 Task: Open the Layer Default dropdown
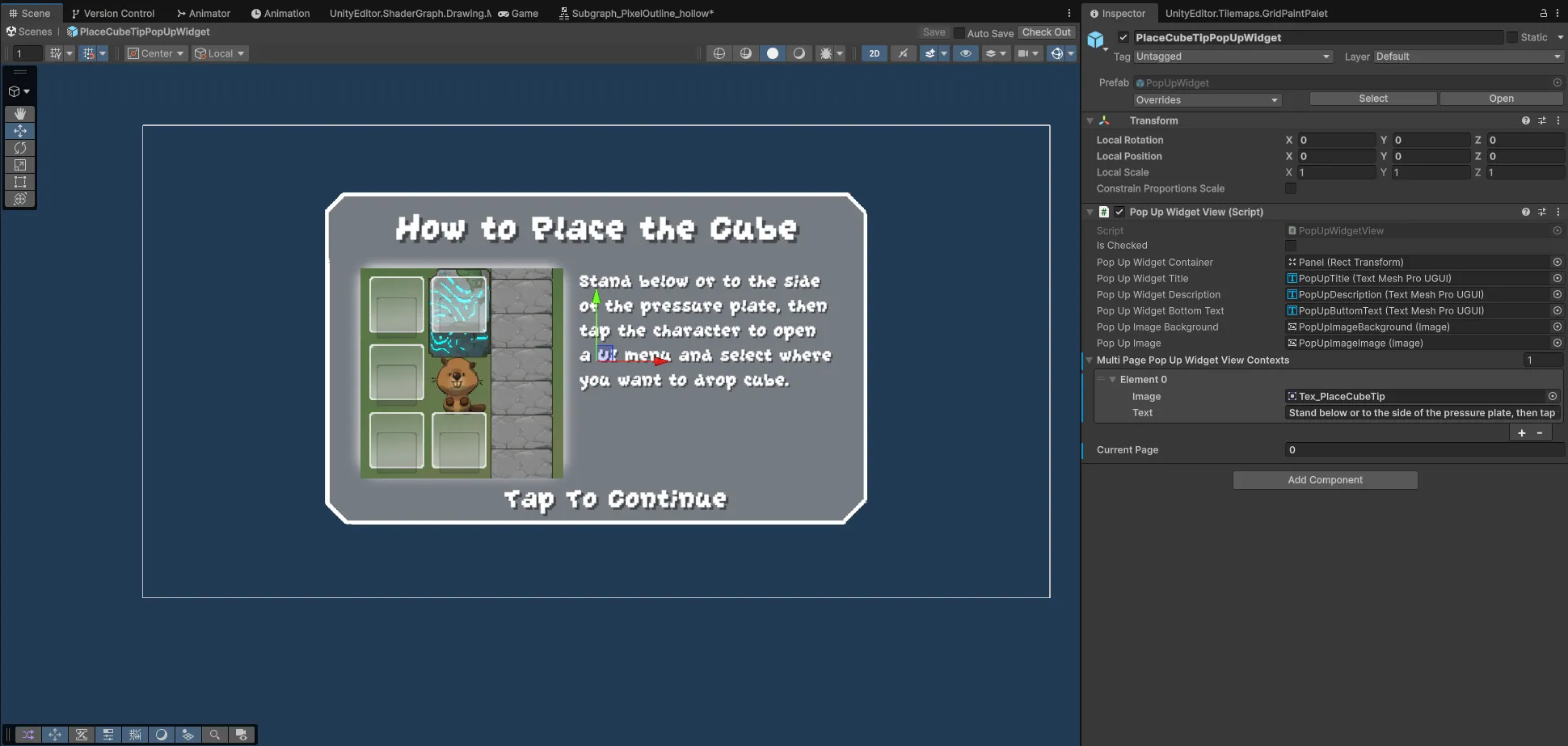point(1465,57)
